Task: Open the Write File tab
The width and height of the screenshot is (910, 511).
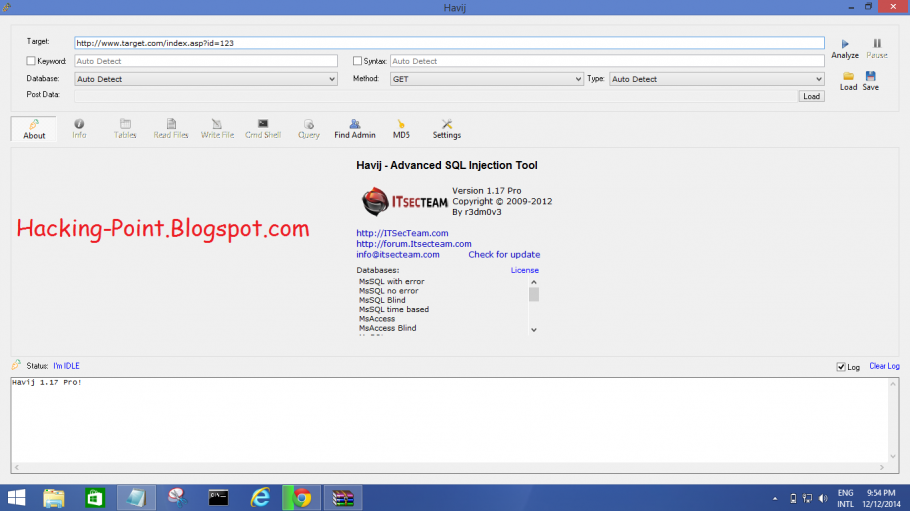Action: 217,129
